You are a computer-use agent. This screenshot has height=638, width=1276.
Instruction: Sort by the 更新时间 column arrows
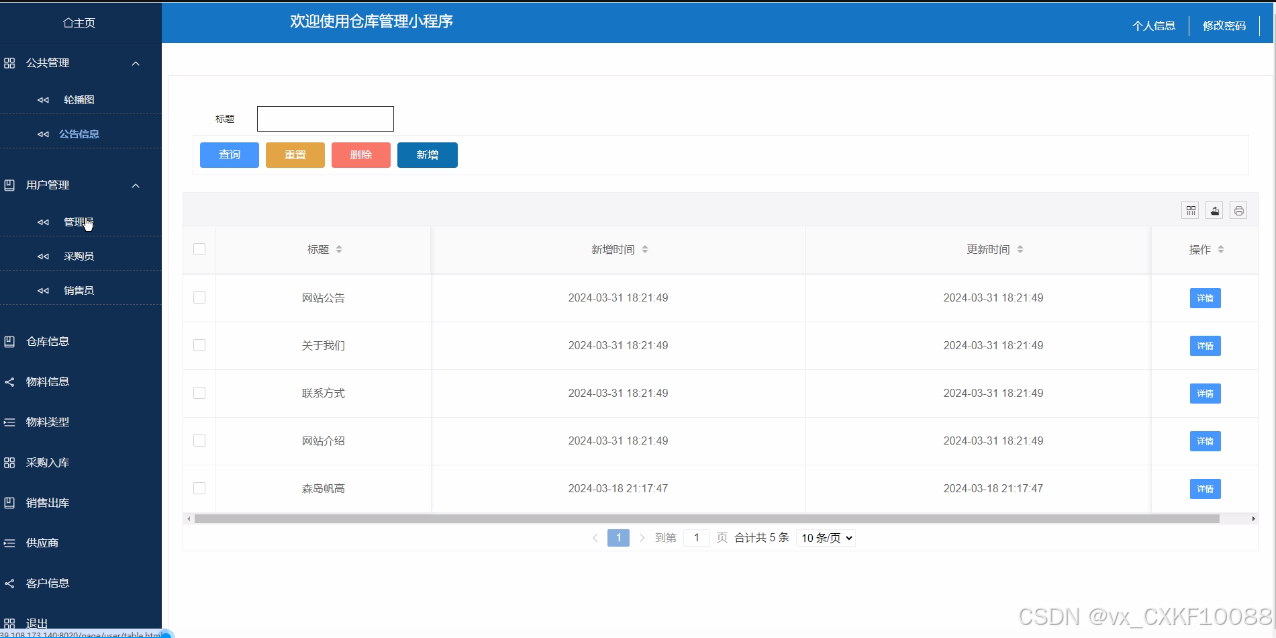(x=1020, y=249)
